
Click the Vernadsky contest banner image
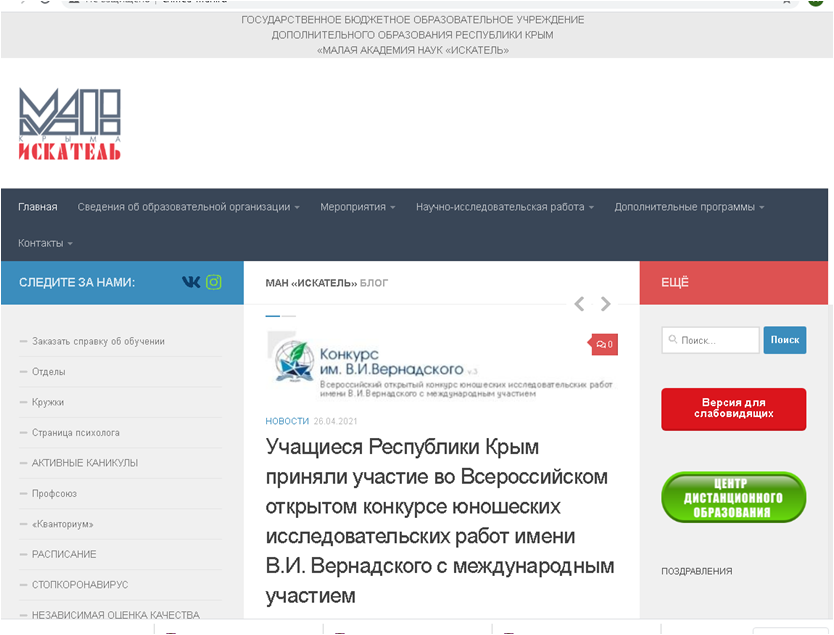click(x=440, y=365)
